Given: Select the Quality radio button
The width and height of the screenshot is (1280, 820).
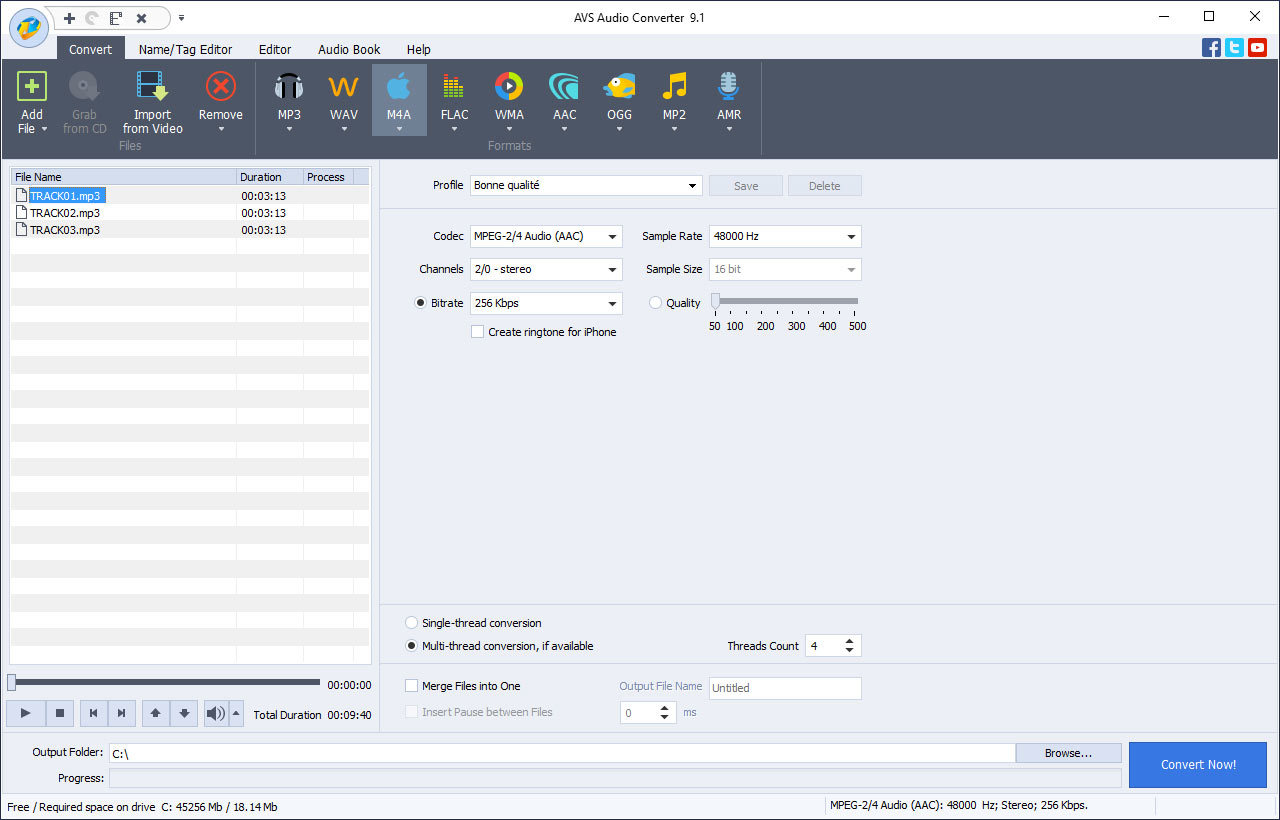Looking at the screenshot, I should click(656, 303).
